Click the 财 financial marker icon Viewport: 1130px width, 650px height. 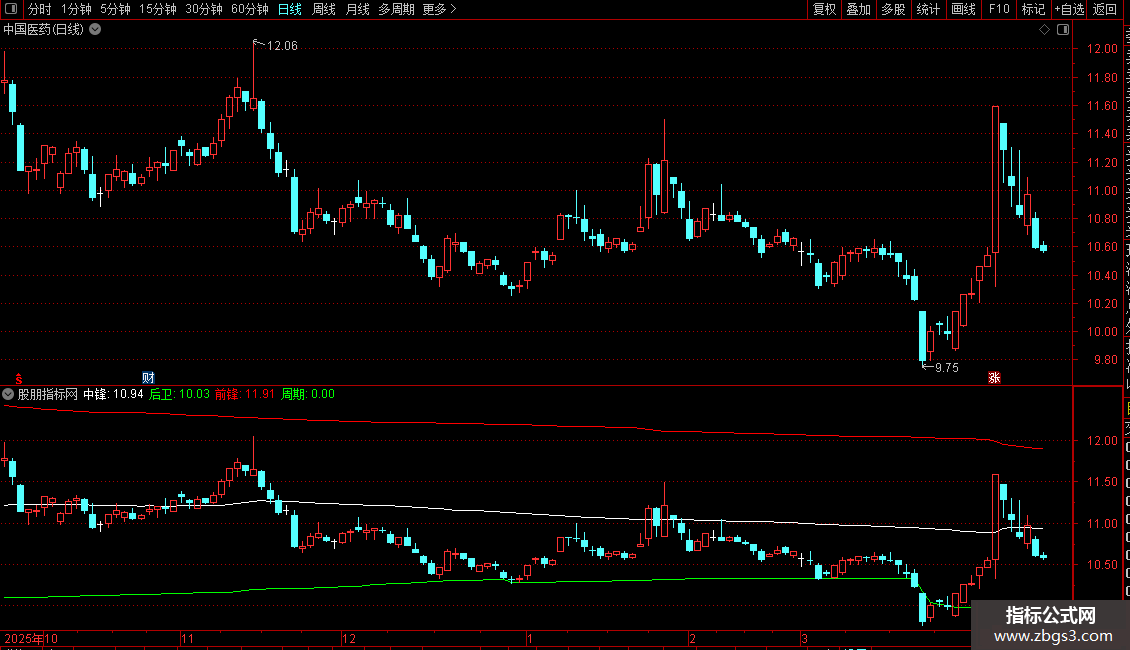point(148,378)
